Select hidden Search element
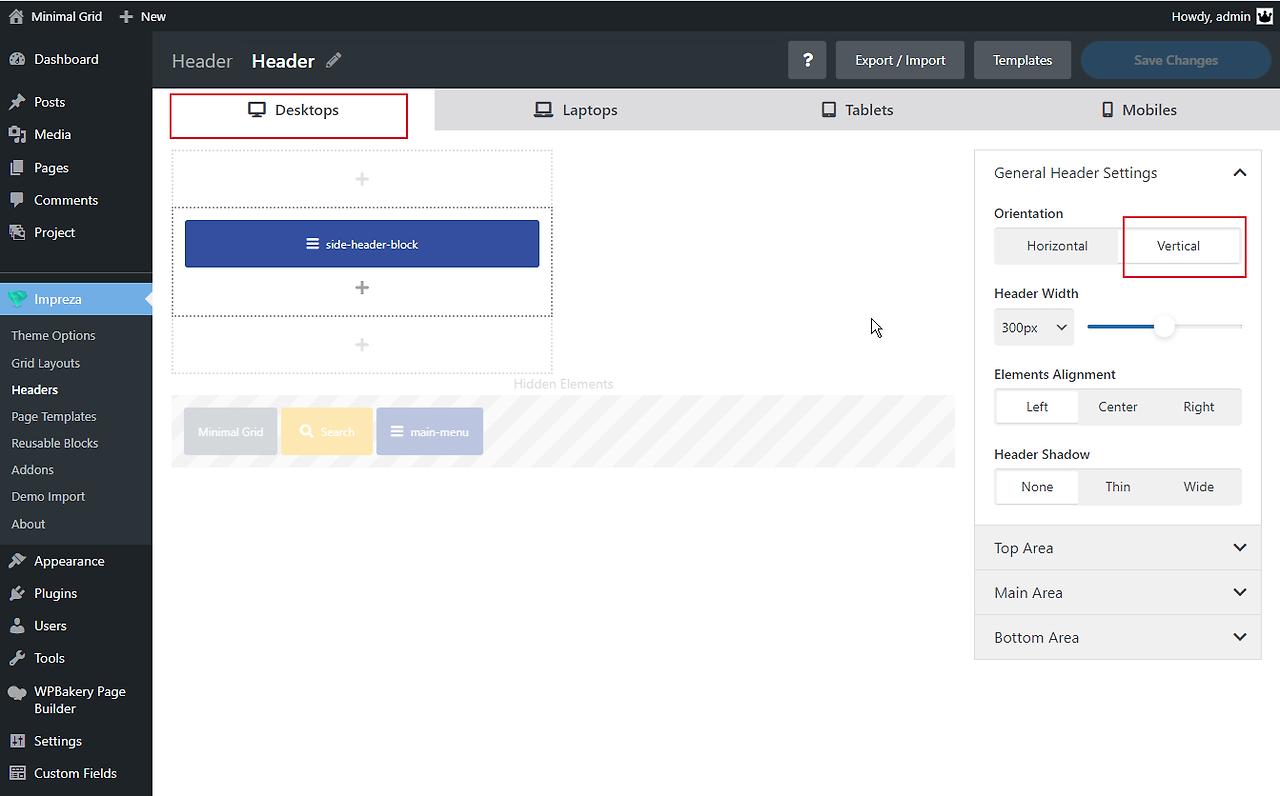This screenshot has width=1280, height=796. [327, 432]
